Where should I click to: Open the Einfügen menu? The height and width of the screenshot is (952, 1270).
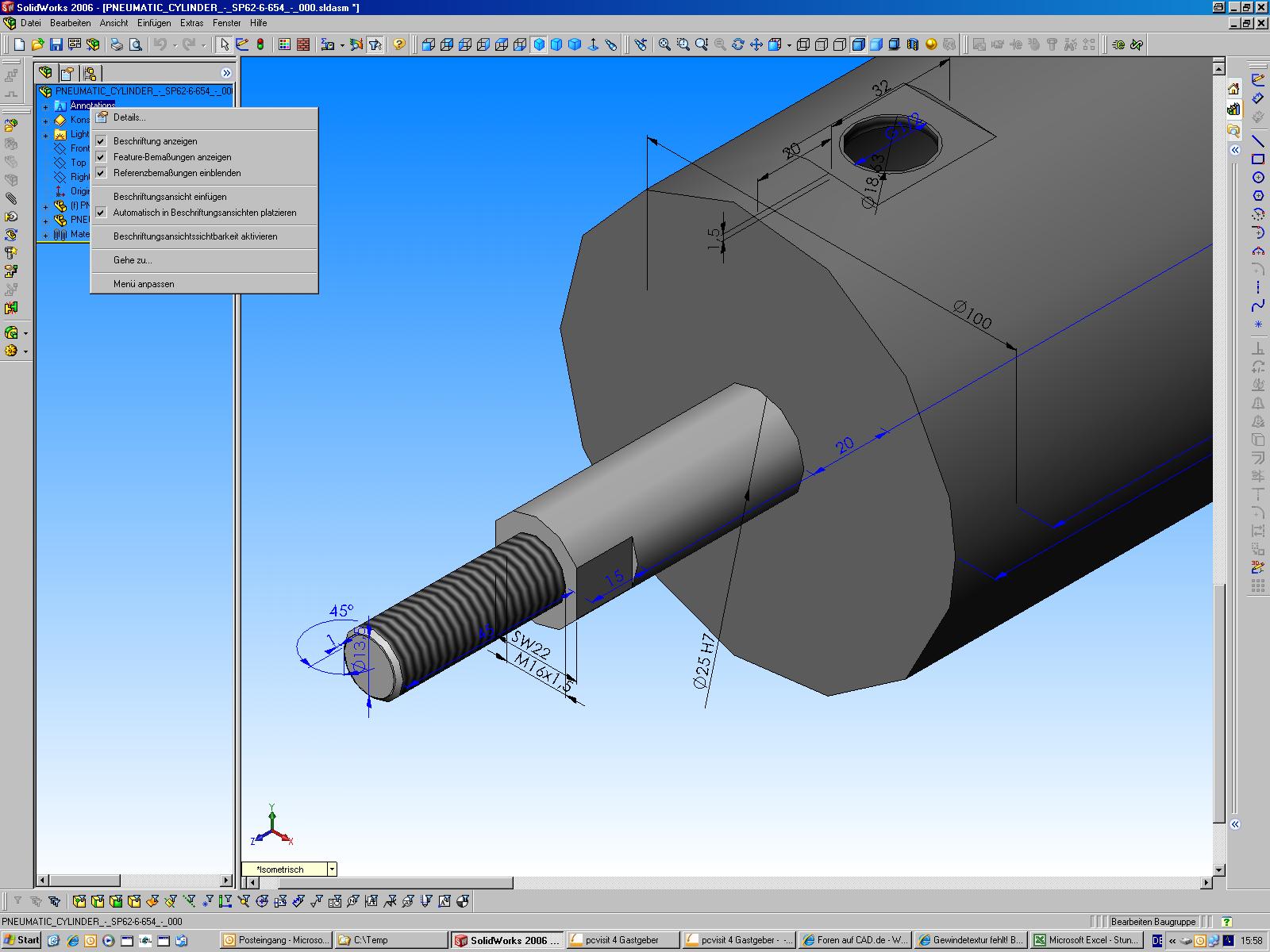click(153, 23)
